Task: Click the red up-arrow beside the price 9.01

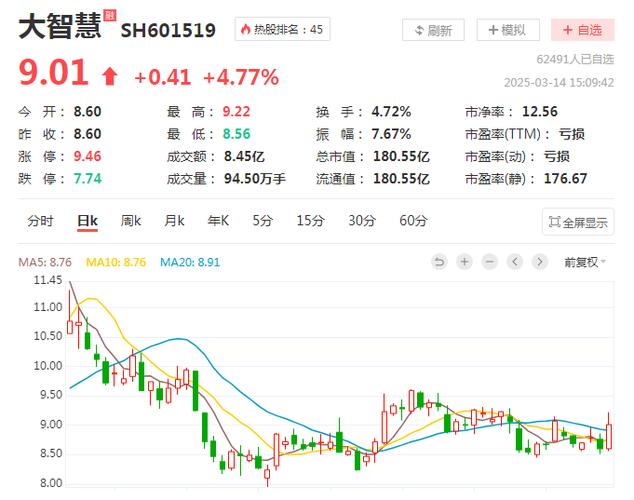Action: [x=109, y=76]
